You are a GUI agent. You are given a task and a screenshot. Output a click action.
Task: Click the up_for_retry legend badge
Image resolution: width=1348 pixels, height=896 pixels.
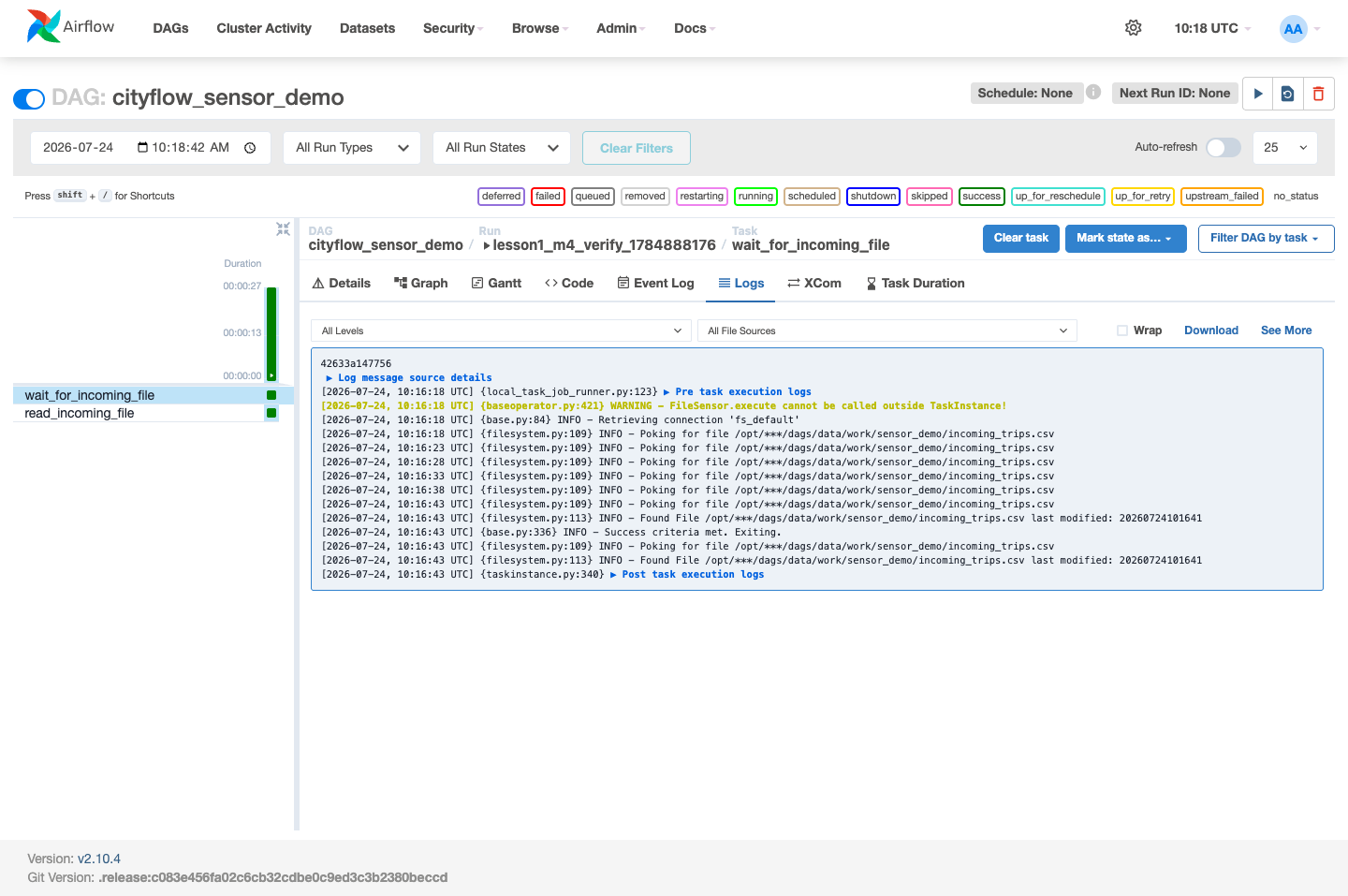click(x=1142, y=197)
